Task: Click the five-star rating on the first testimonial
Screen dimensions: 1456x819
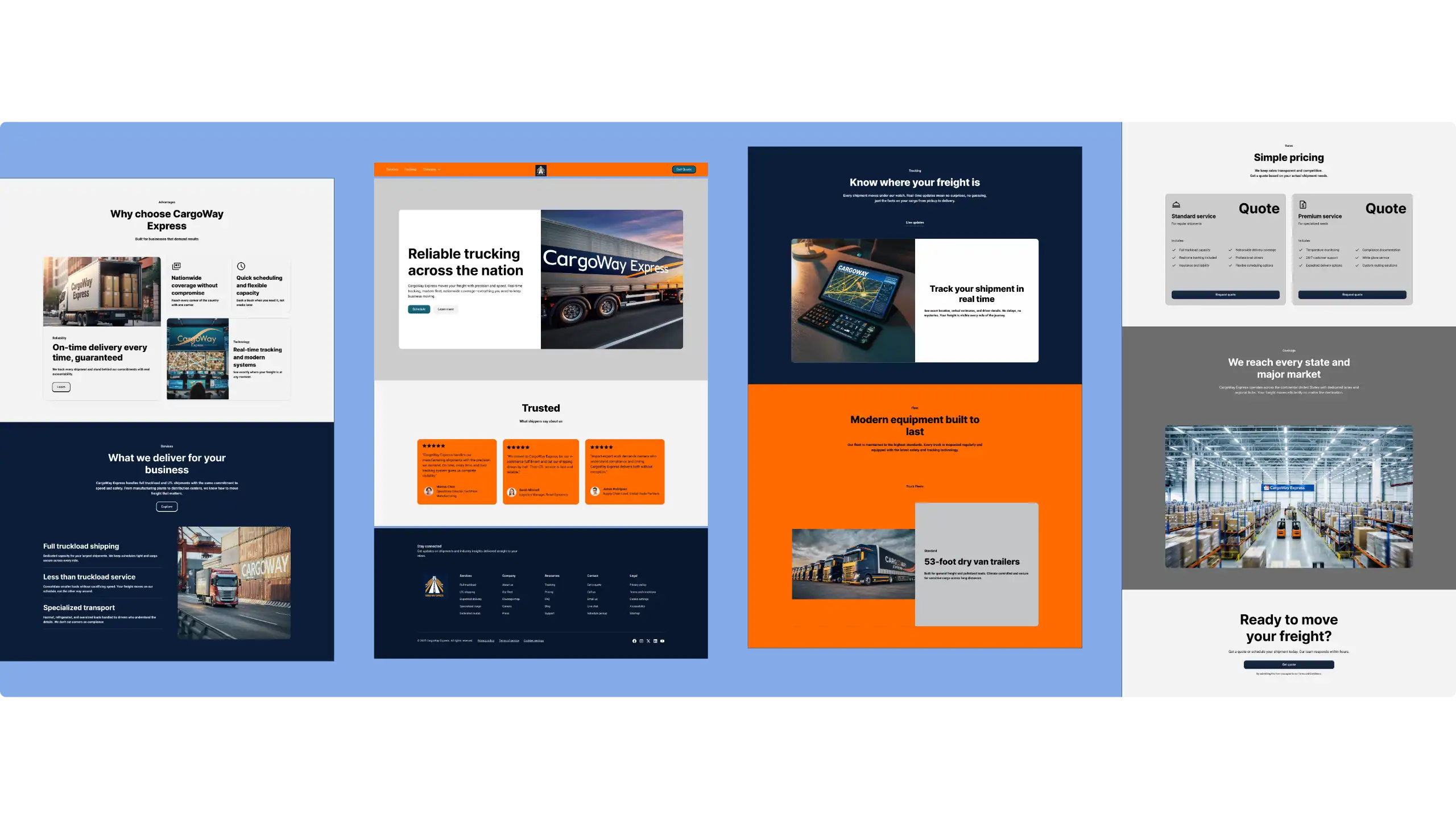Action: point(434,446)
